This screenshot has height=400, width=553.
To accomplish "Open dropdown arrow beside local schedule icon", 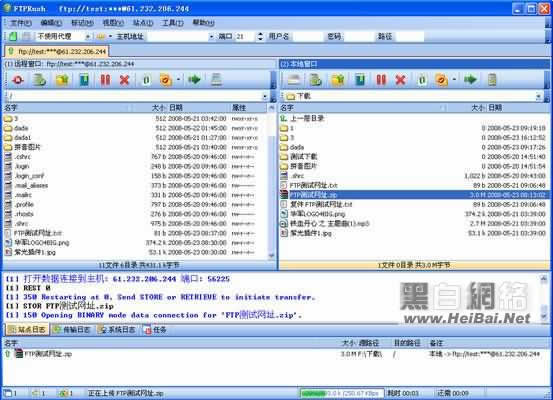I will (454, 80).
